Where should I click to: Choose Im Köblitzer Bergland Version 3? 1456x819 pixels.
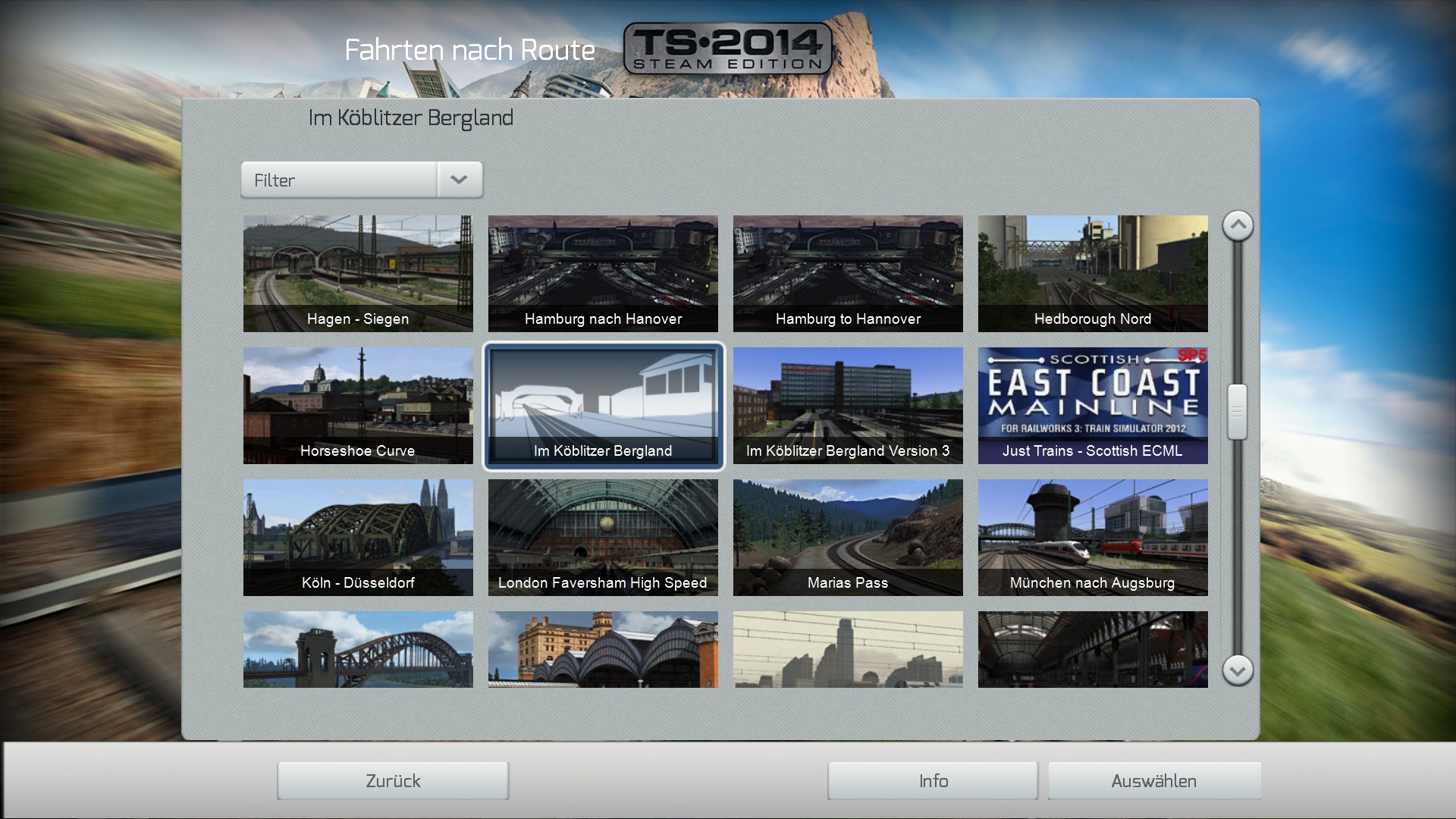point(848,405)
